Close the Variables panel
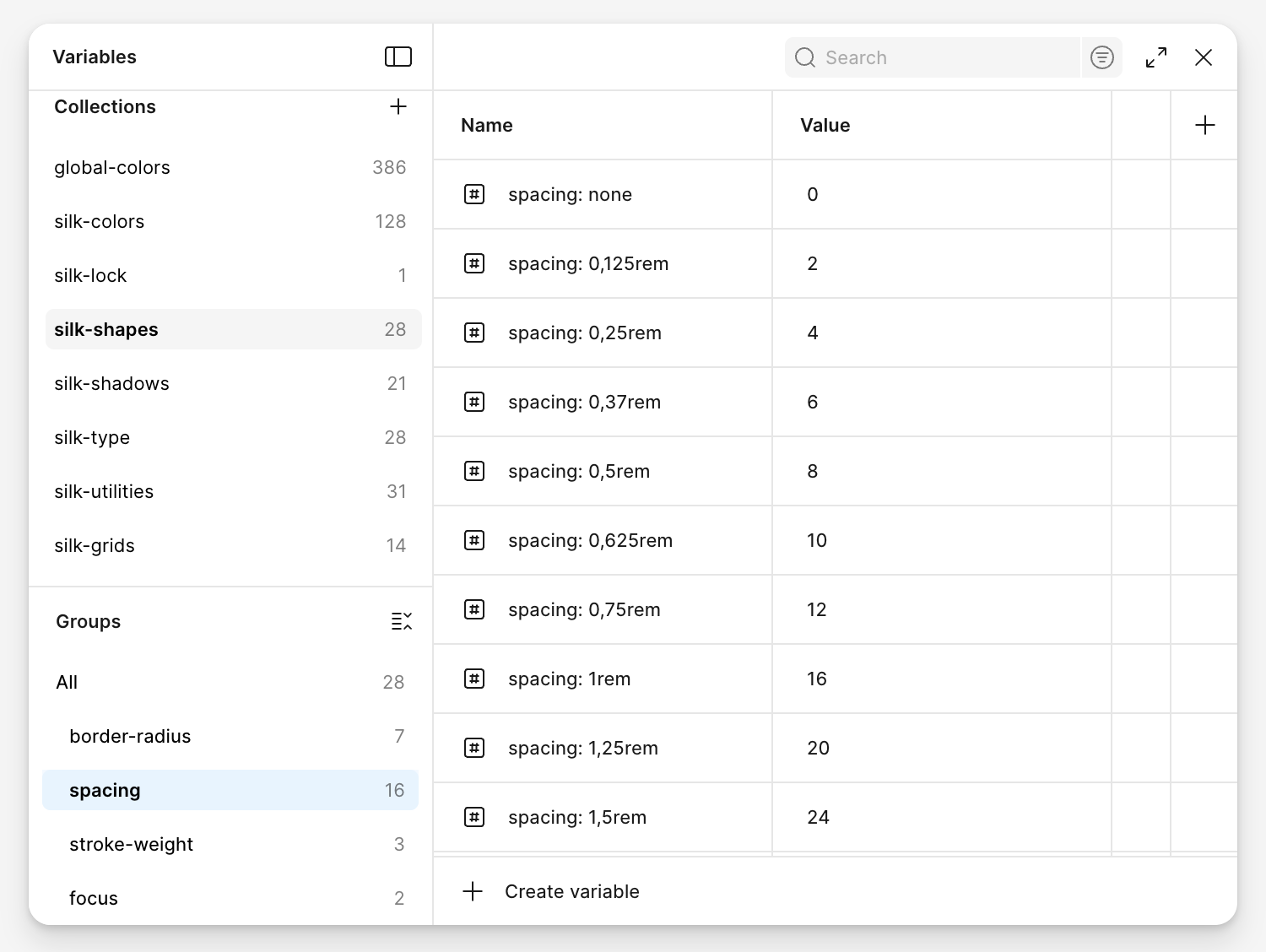Screen dimensions: 1266x952 (x=1204, y=57)
